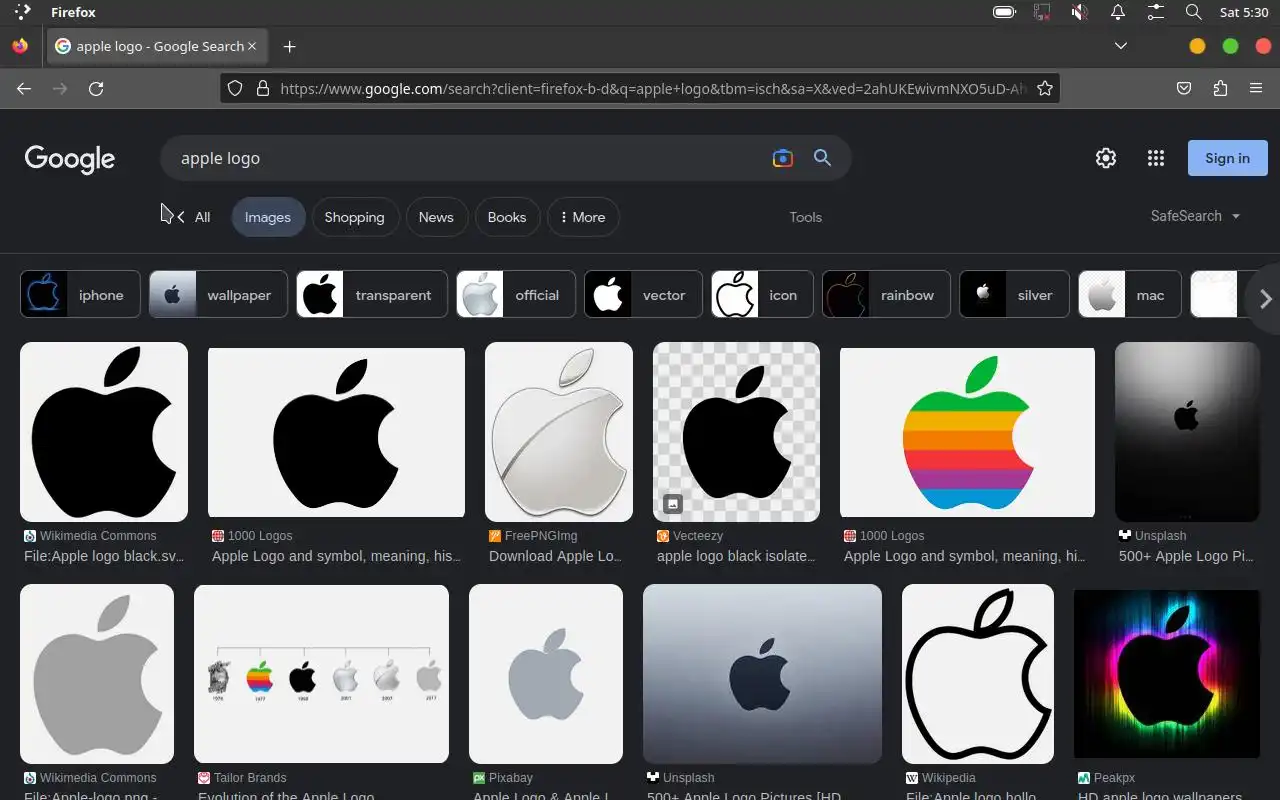Click the Firefox launcher icon in tab bar
Image resolution: width=1280 pixels, height=800 pixels.
[x=20, y=46]
